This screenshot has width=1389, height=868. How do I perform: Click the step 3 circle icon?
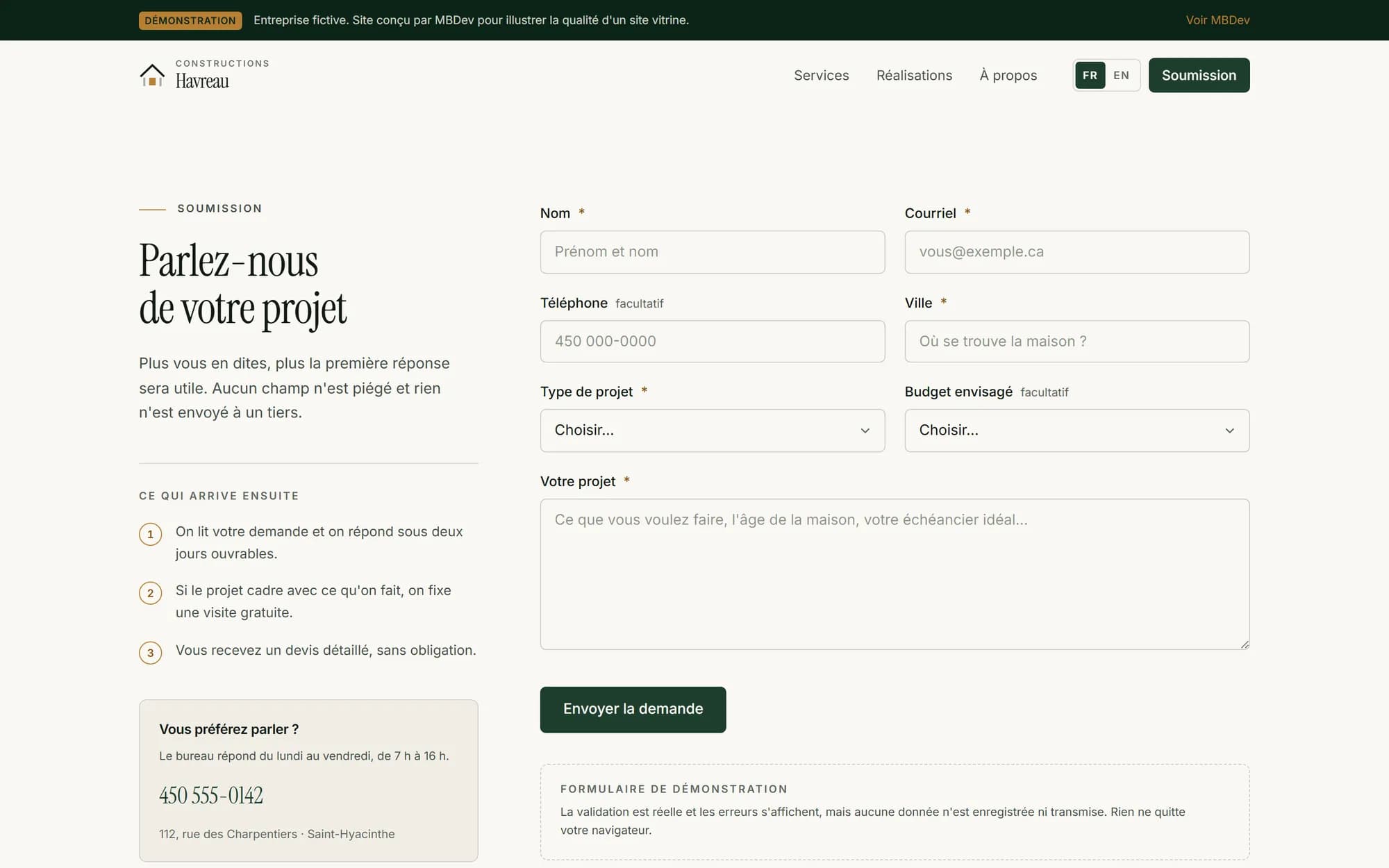pos(150,653)
